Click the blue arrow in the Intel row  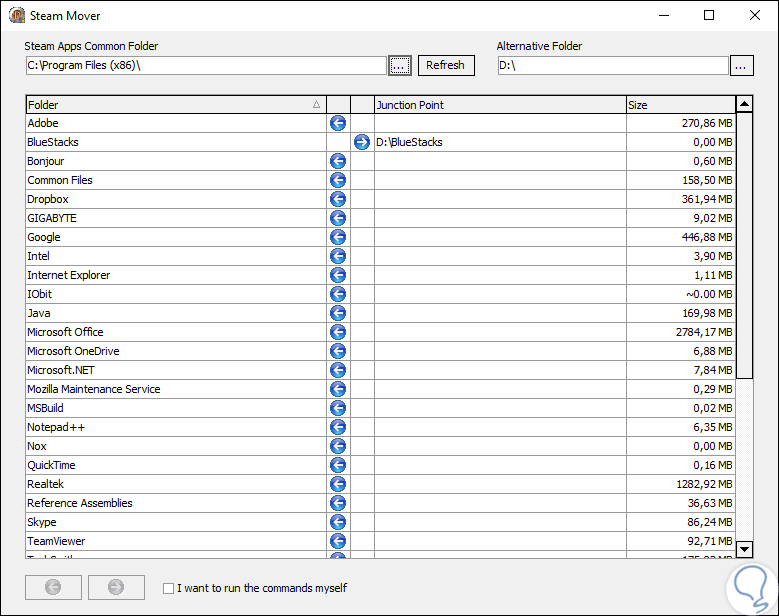(338, 256)
